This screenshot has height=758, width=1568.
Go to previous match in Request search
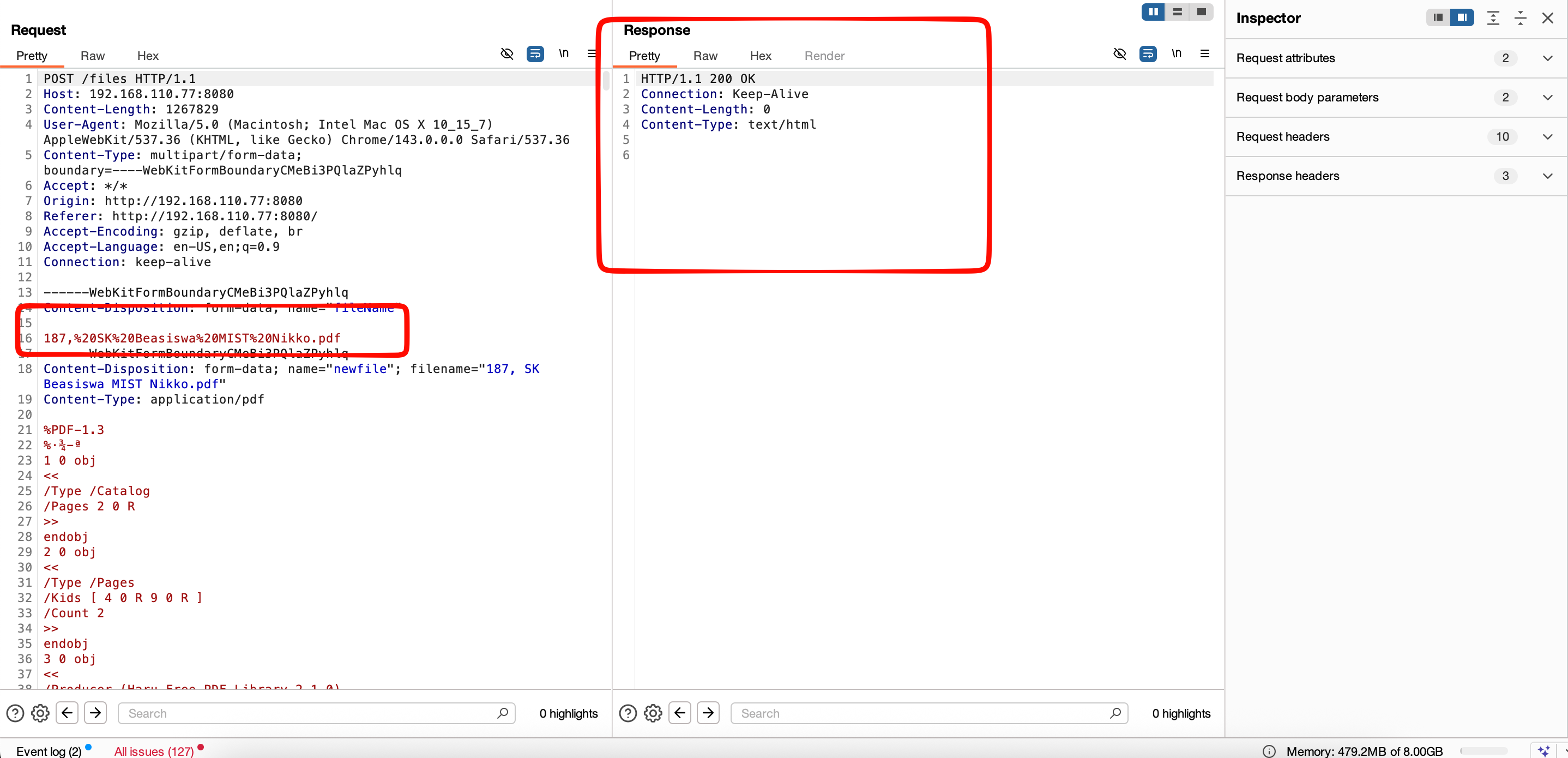pyautogui.click(x=68, y=713)
